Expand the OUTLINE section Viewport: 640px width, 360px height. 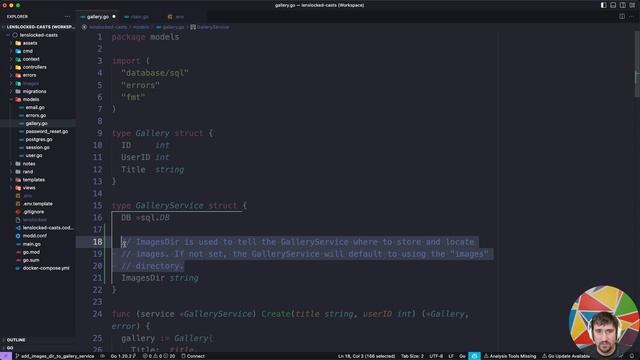pyautogui.click(x=16, y=340)
